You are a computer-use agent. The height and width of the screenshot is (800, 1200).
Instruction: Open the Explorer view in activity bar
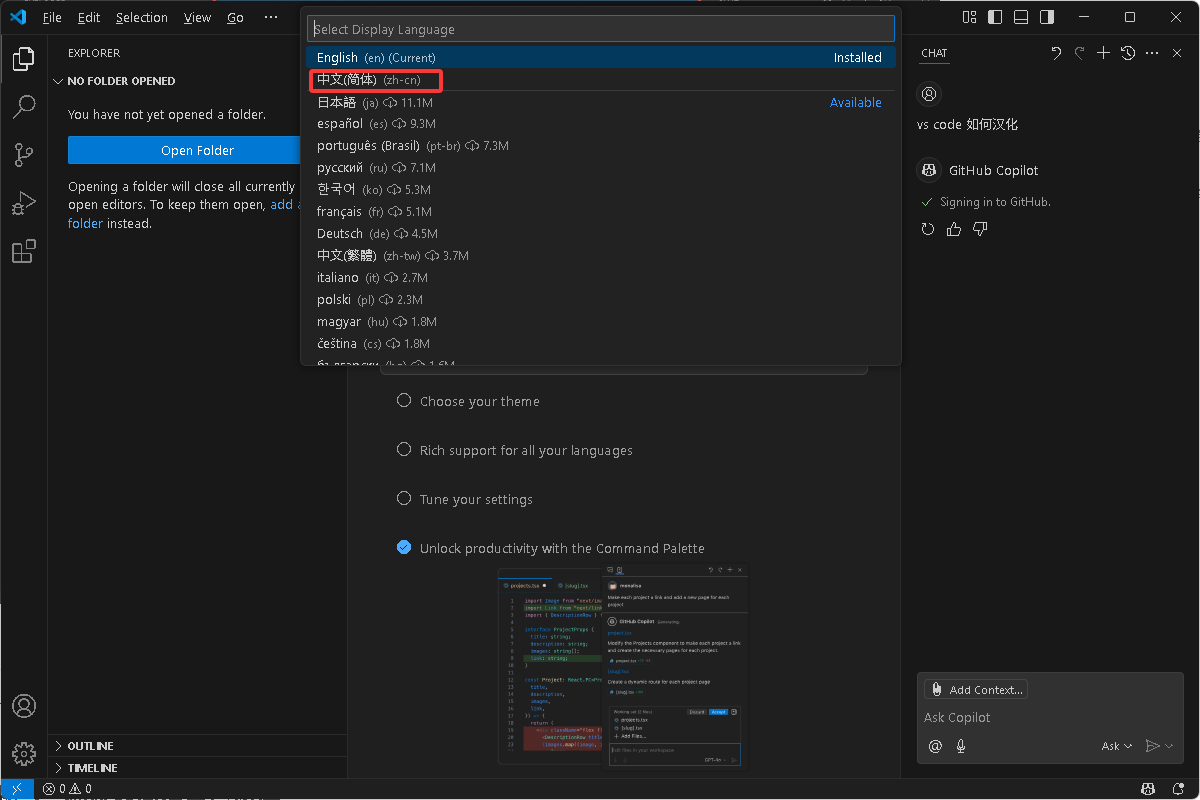[24, 59]
